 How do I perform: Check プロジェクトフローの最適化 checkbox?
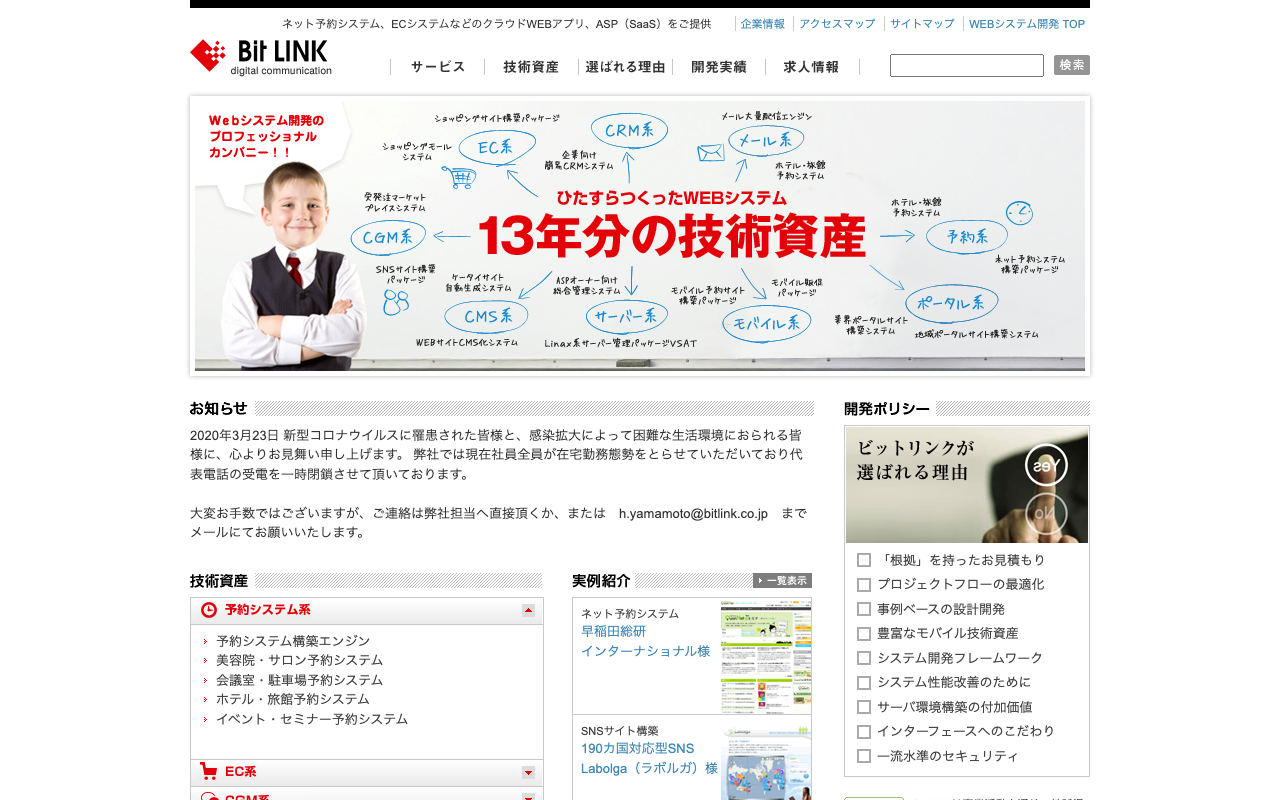(x=864, y=585)
